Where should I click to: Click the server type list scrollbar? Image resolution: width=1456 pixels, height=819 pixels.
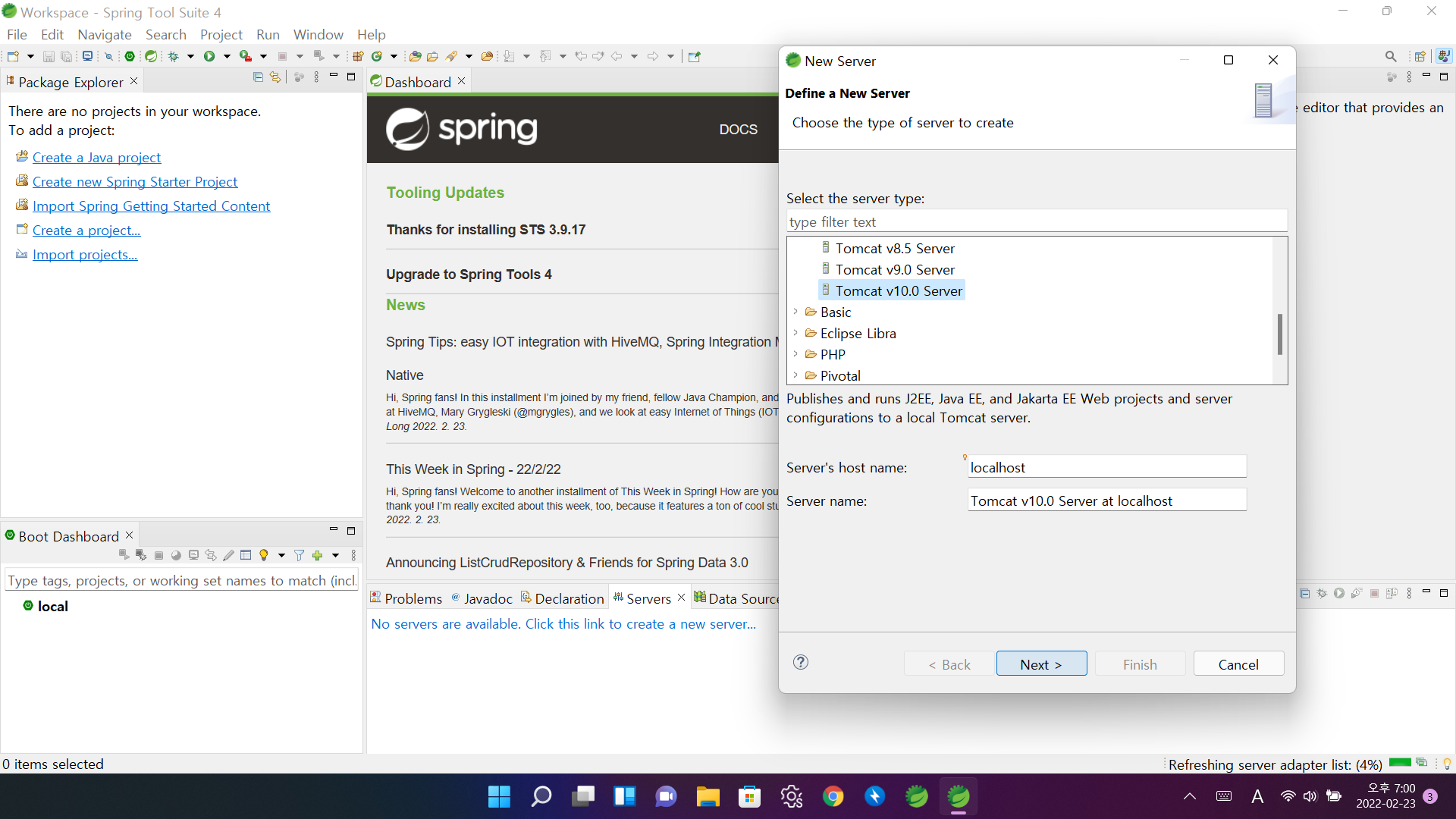point(1279,334)
